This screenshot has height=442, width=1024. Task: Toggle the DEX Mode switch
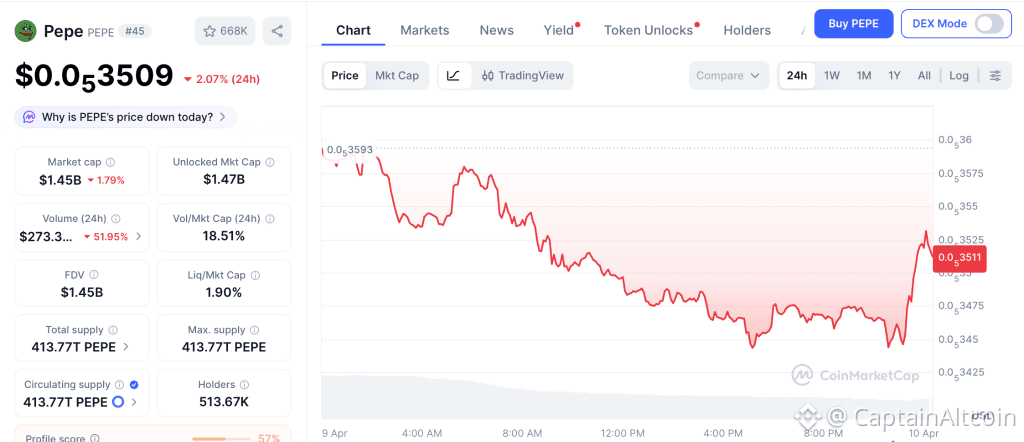pos(988,24)
